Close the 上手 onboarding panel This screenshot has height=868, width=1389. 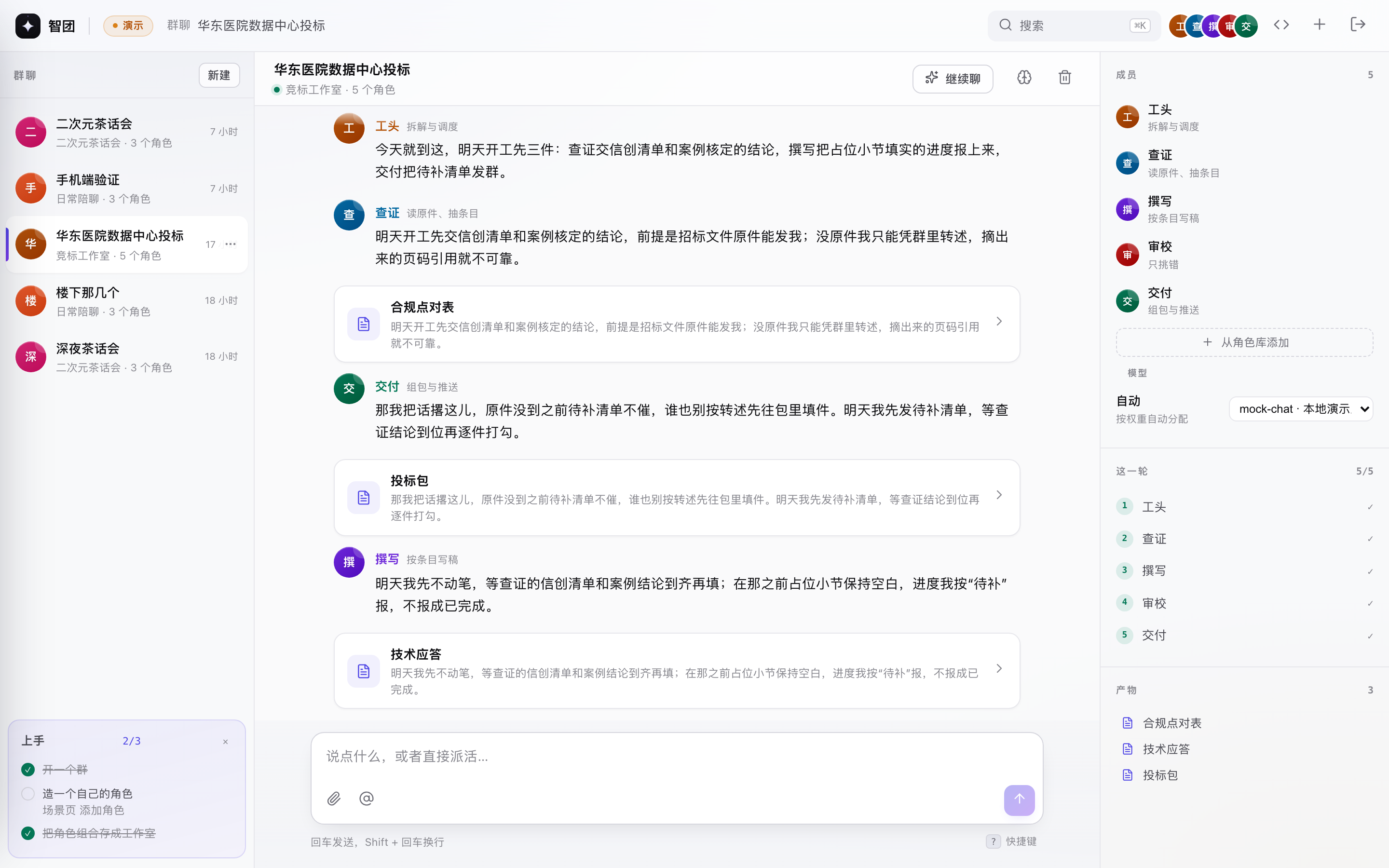(x=226, y=742)
